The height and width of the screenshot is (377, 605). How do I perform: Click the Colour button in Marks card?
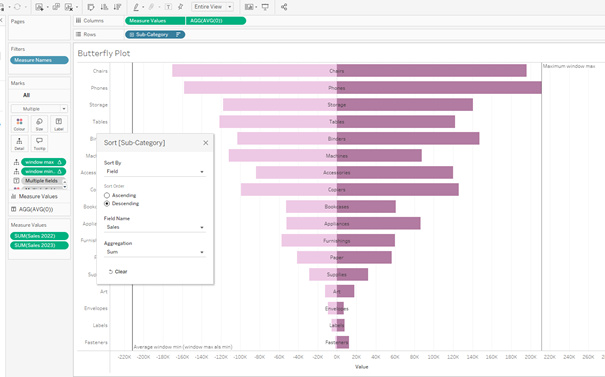[x=19, y=124]
